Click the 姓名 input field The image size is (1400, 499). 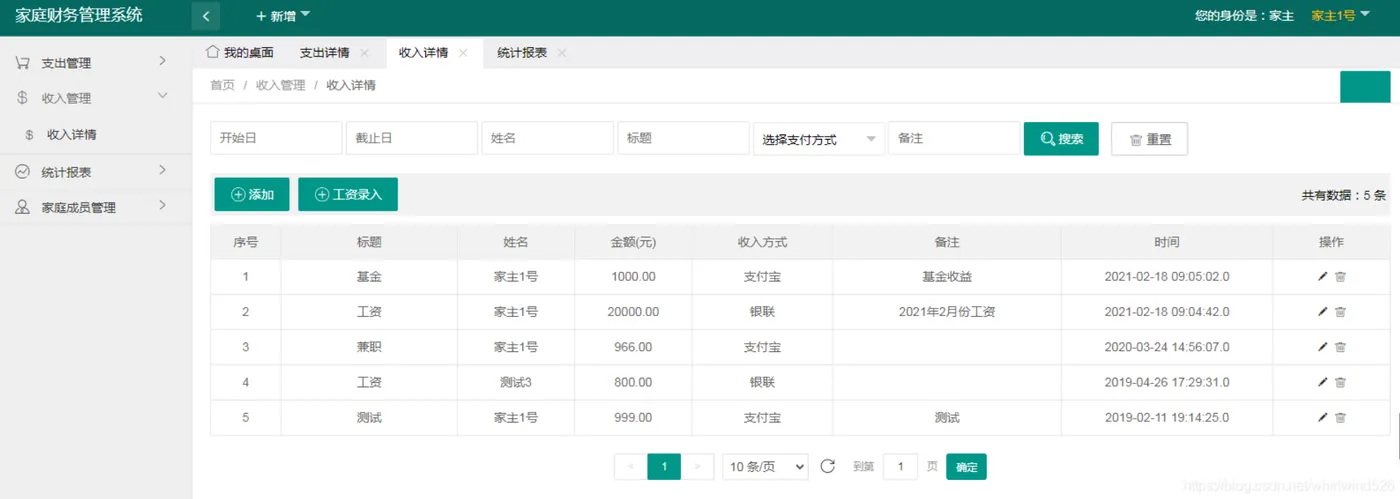[547, 139]
